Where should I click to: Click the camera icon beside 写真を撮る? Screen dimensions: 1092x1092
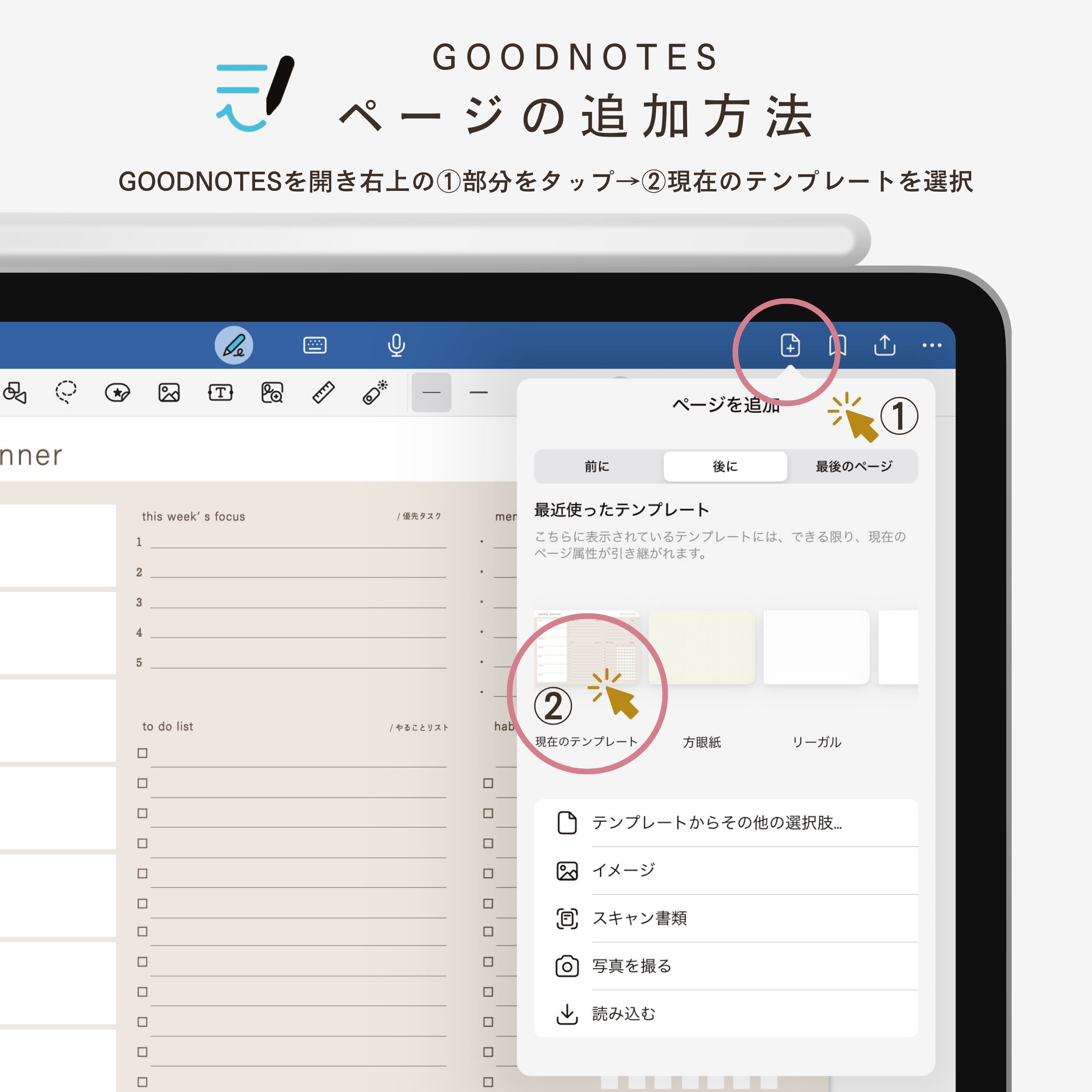567,966
